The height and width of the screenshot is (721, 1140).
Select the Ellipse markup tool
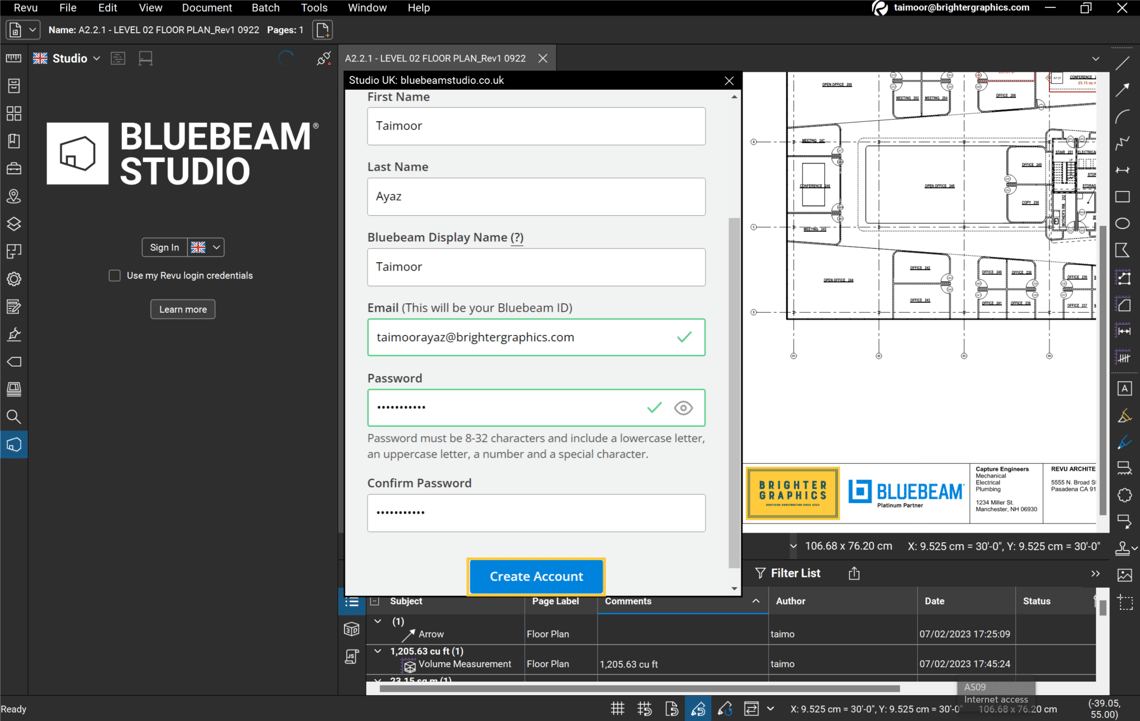1123,223
